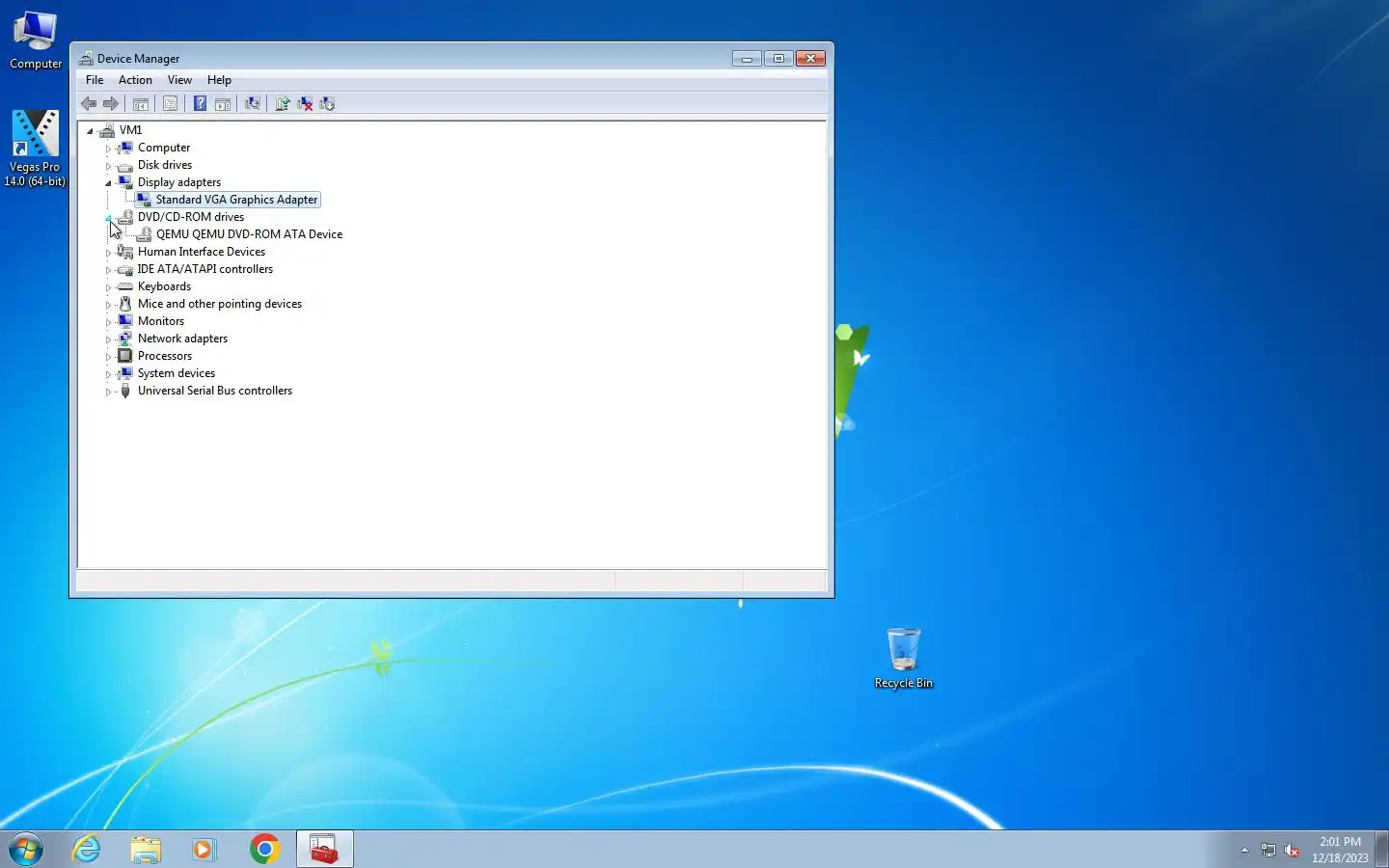Image resolution: width=1389 pixels, height=868 pixels.
Task: Select the Keyboards label
Action: point(164,286)
